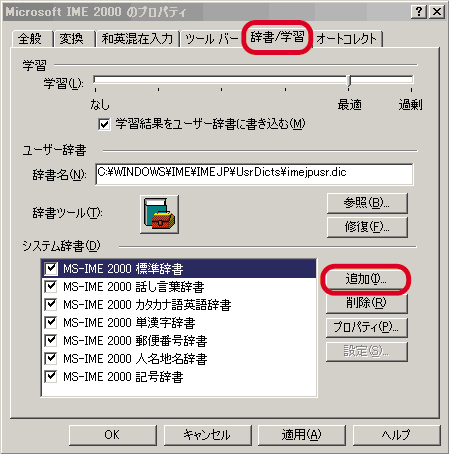Click the 辞書名 path input field

coord(254,174)
